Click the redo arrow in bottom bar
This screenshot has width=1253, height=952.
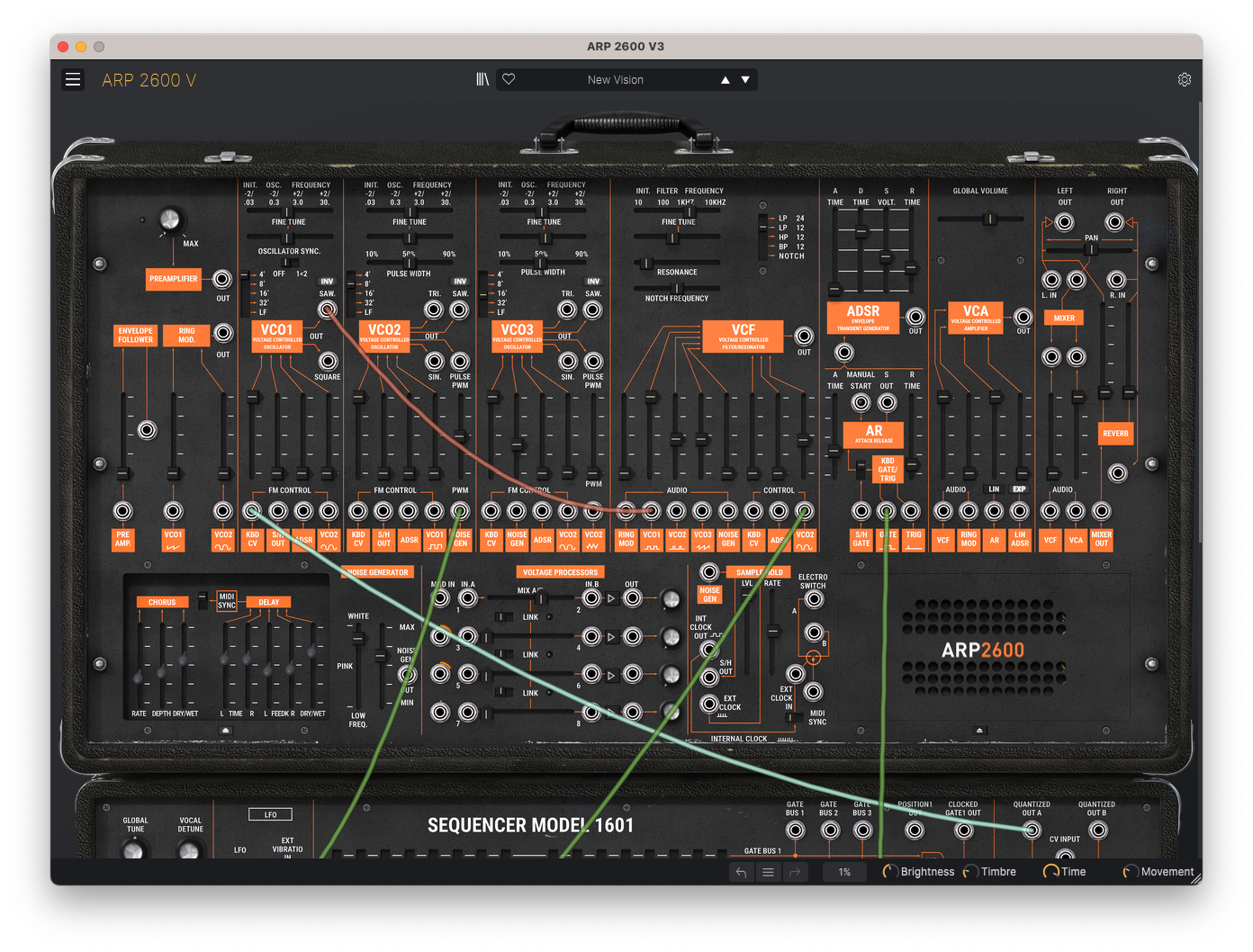tap(795, 872)
